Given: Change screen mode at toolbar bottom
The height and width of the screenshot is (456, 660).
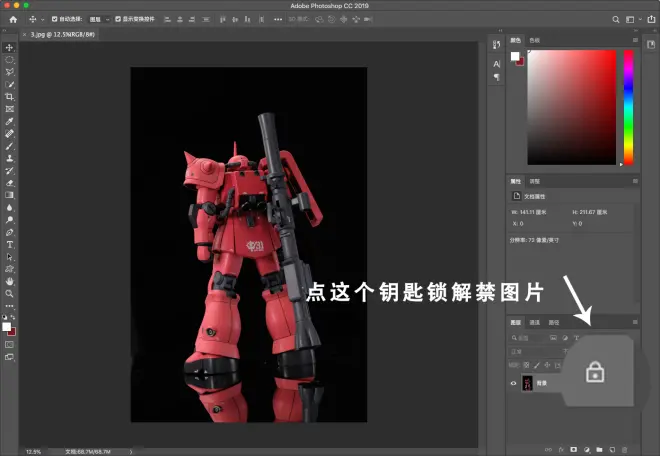Looking at the screenshot, I should pyautogui.click(x=9, y=357).
